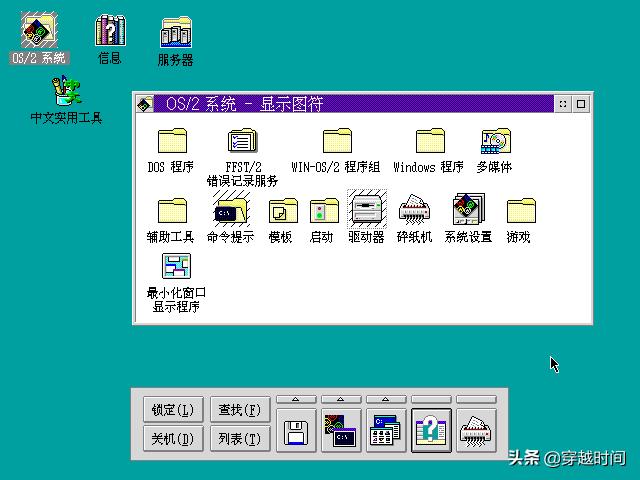This screenshot has width=640, height=480.
Task: Click the window list launchpad icon
Action: pos(386,431)
